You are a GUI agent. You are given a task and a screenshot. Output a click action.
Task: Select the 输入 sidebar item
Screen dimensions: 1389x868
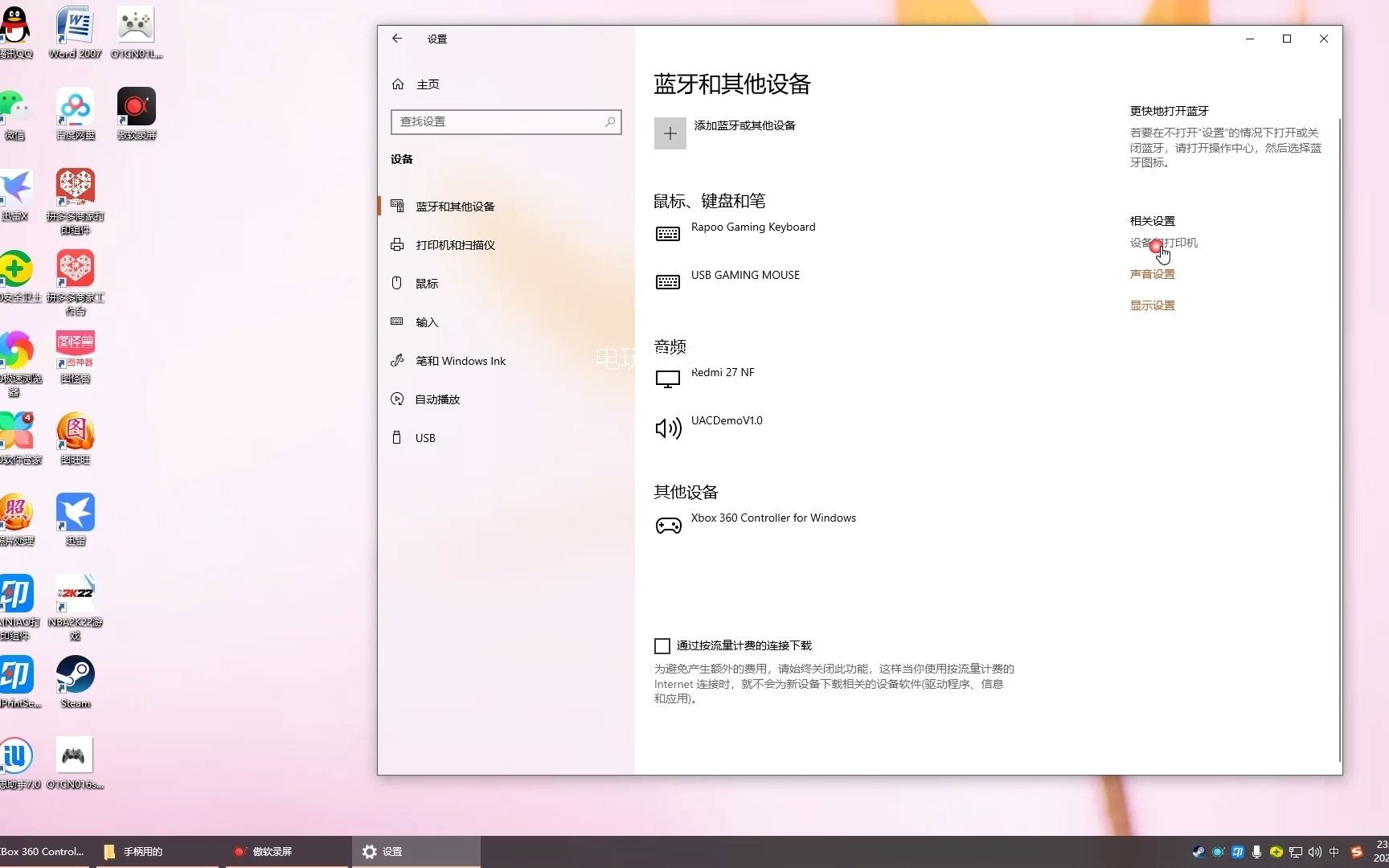(x=426, y=321)
